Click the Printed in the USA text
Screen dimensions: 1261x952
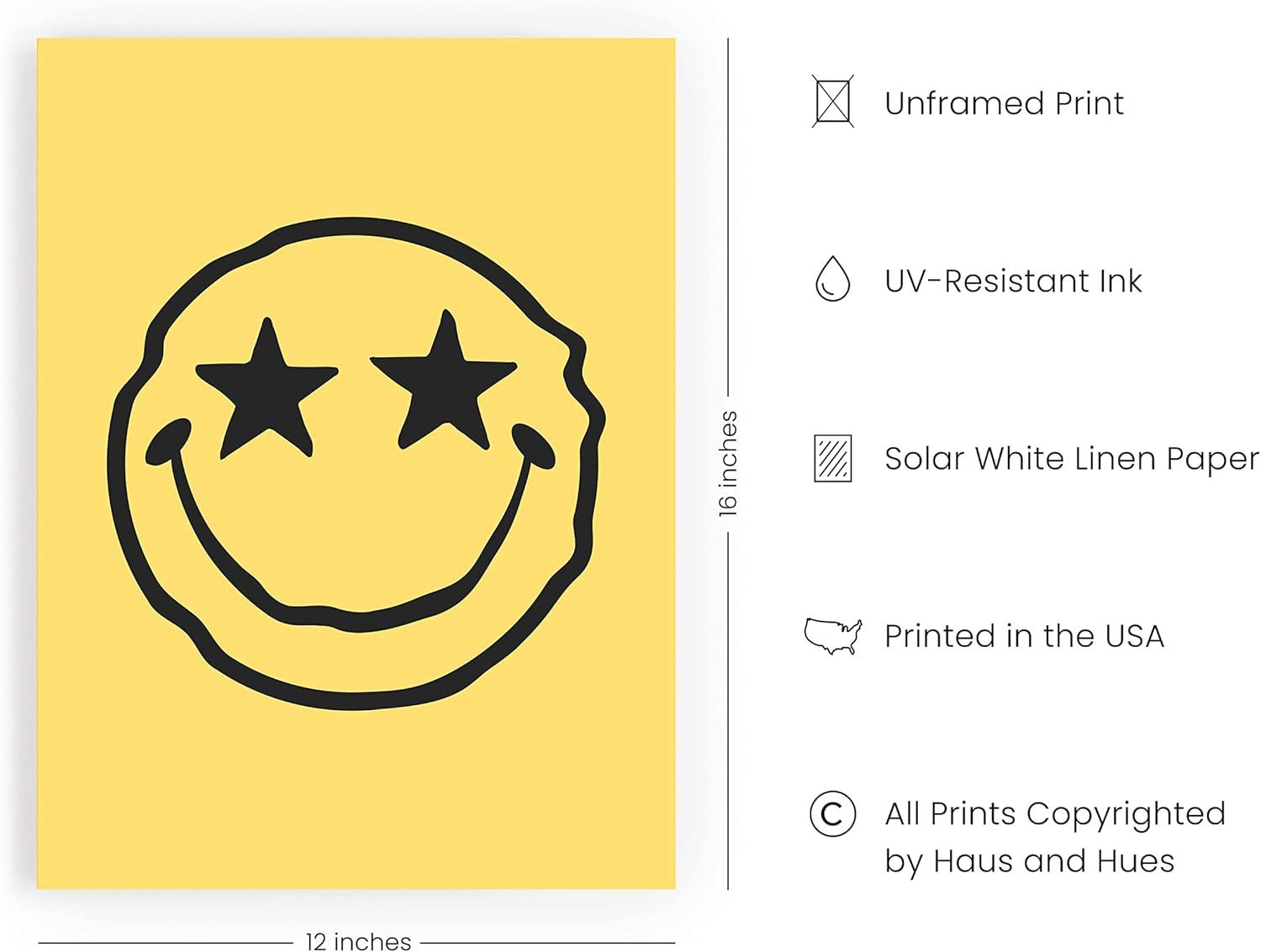1024,636
